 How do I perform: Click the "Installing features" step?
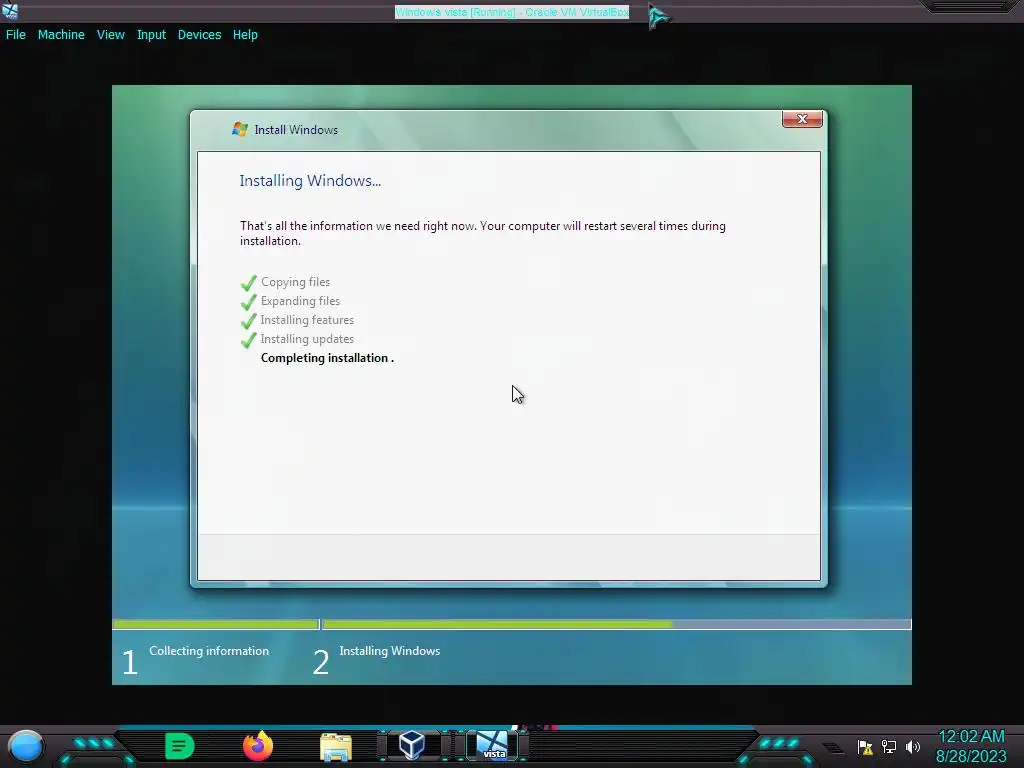[307, 320]
